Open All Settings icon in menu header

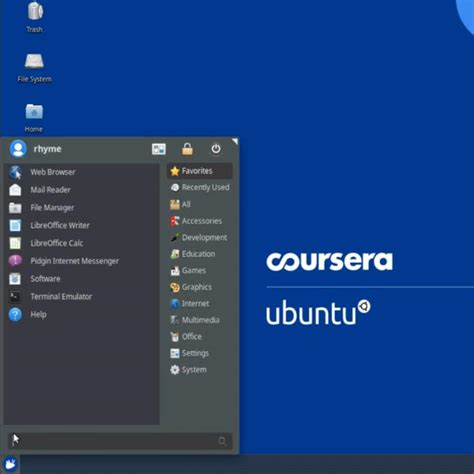coord(159,149)
